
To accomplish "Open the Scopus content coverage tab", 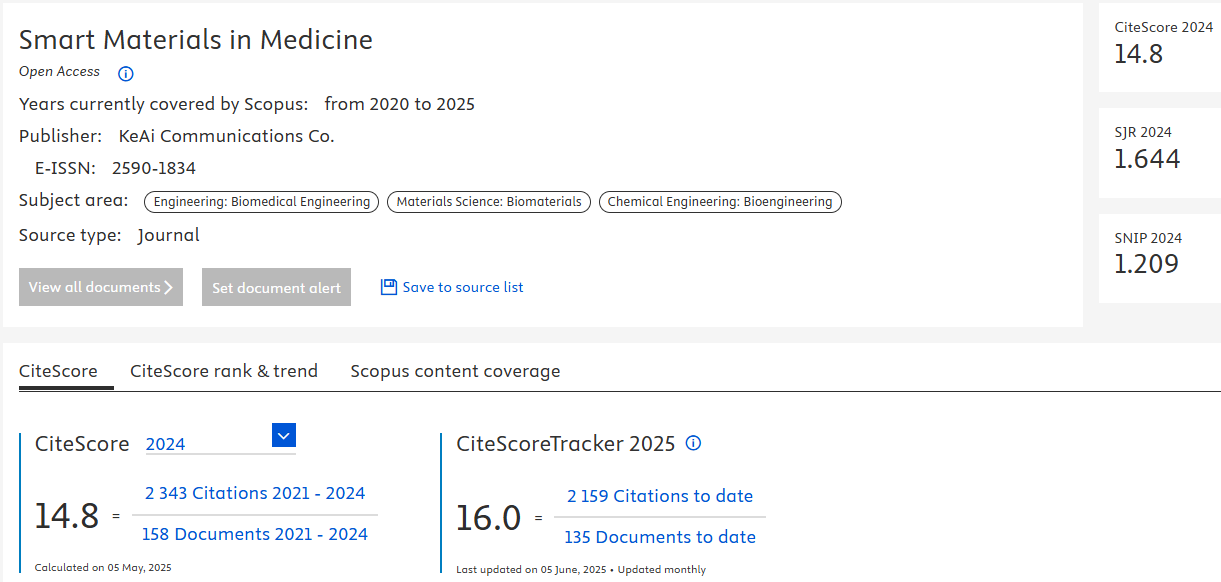I will (455, 371).
